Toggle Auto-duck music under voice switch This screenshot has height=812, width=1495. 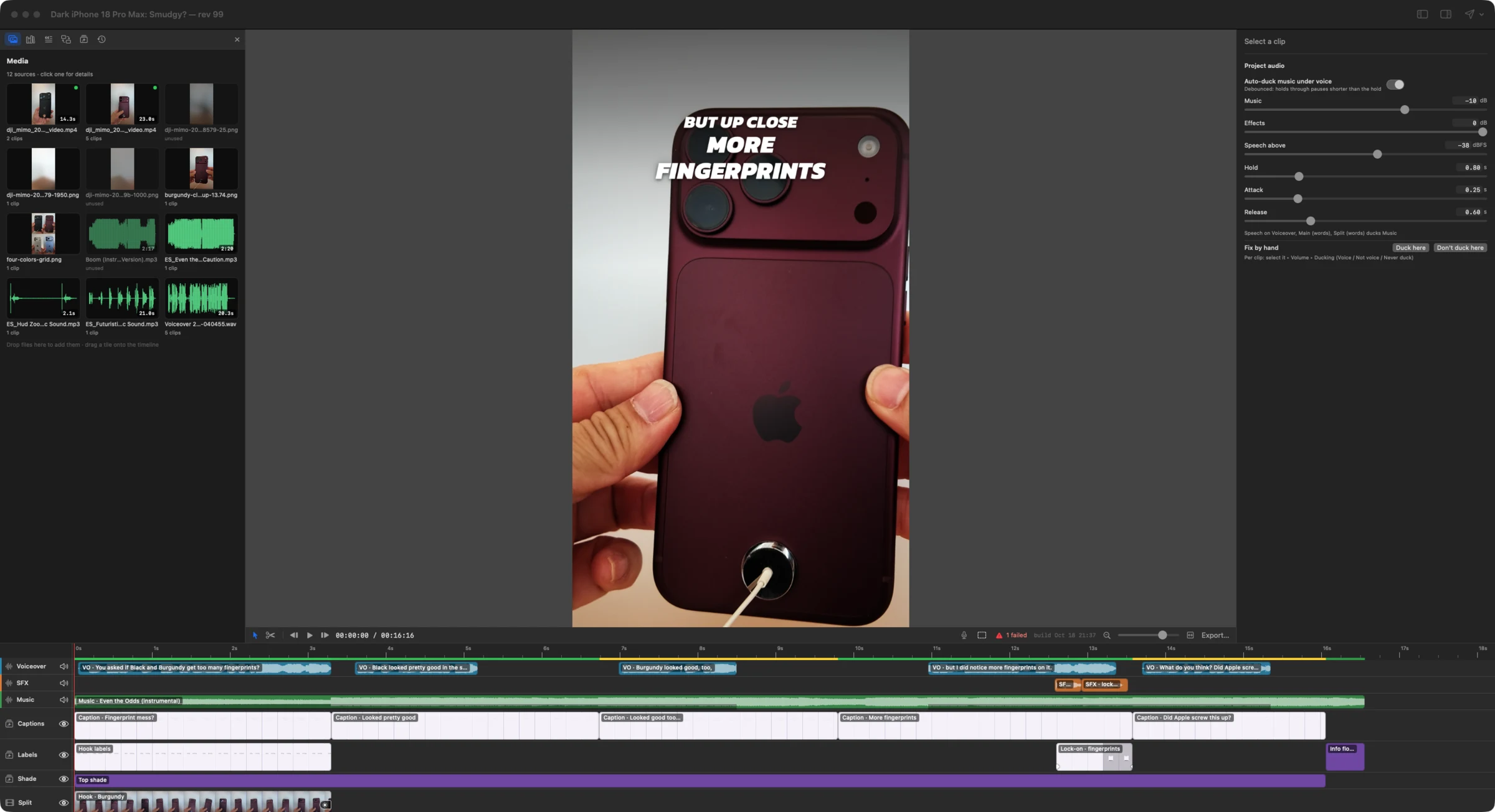(1395, 85)
